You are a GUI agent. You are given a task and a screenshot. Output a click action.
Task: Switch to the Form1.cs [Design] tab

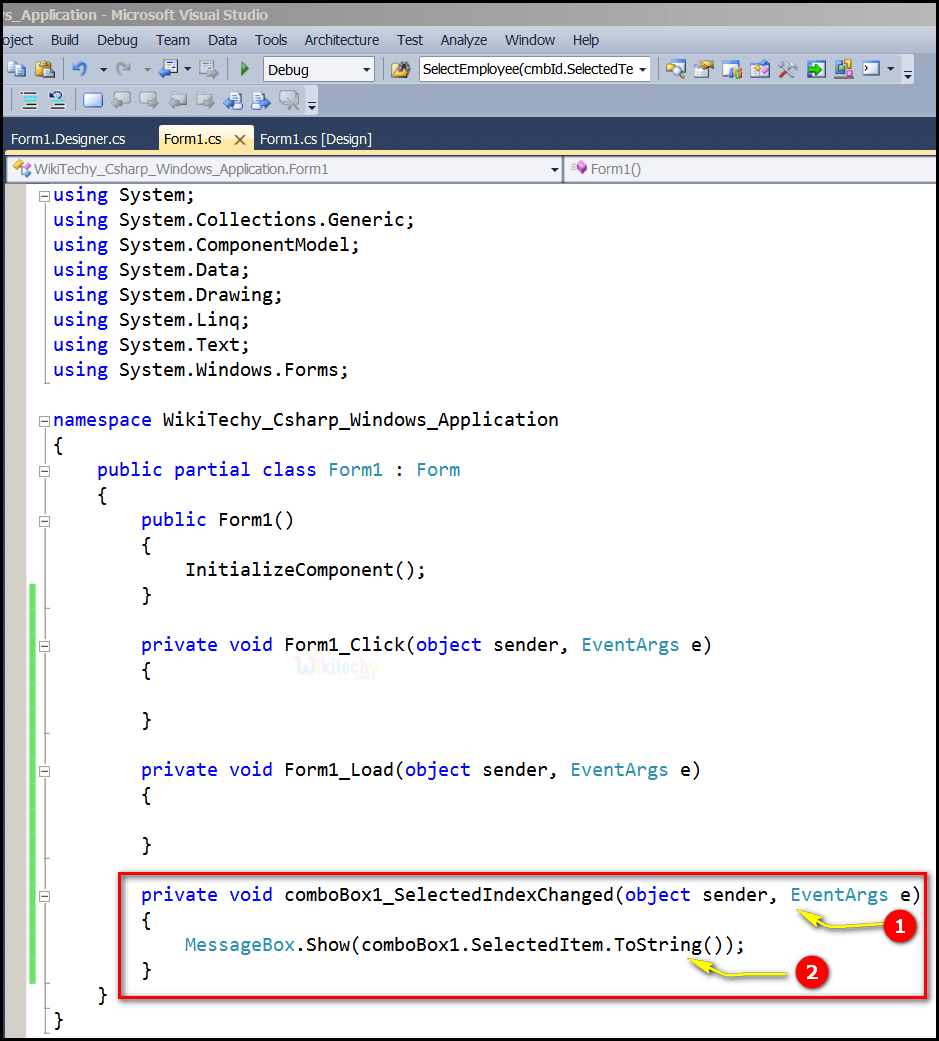pyautogui.click(x=315, y=138)
